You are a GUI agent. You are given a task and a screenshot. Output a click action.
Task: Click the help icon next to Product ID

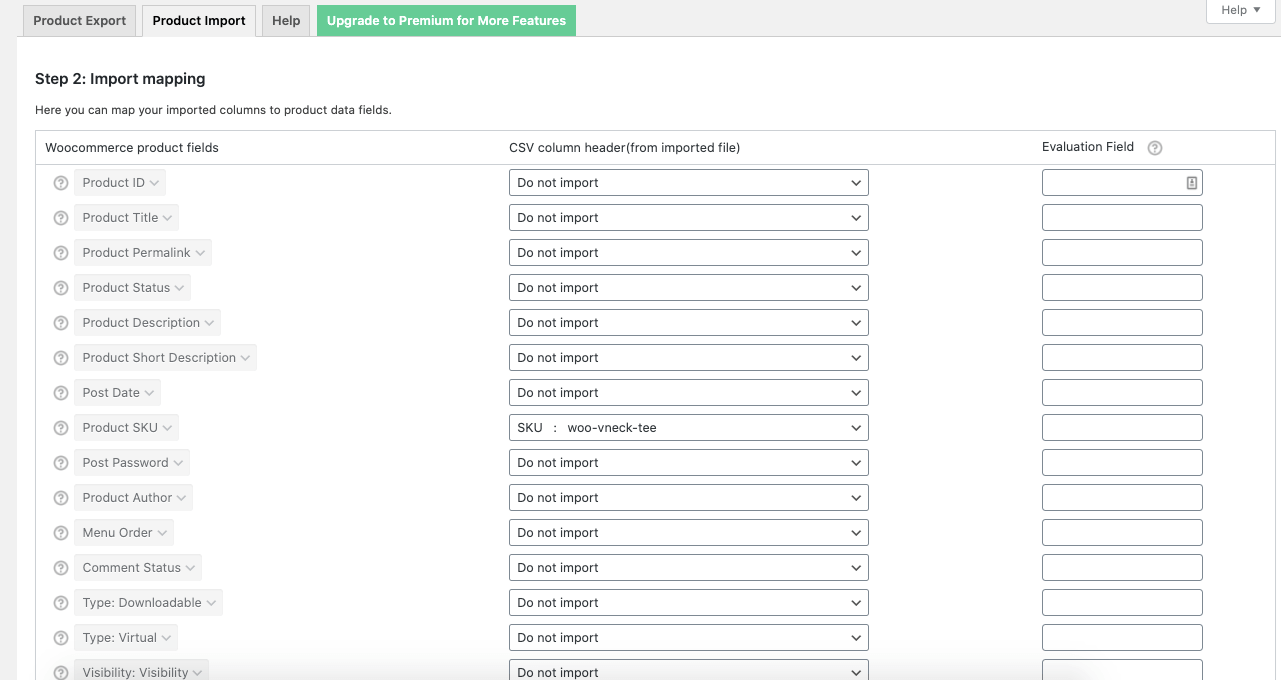pyautogui.click(x=60, y=182)
